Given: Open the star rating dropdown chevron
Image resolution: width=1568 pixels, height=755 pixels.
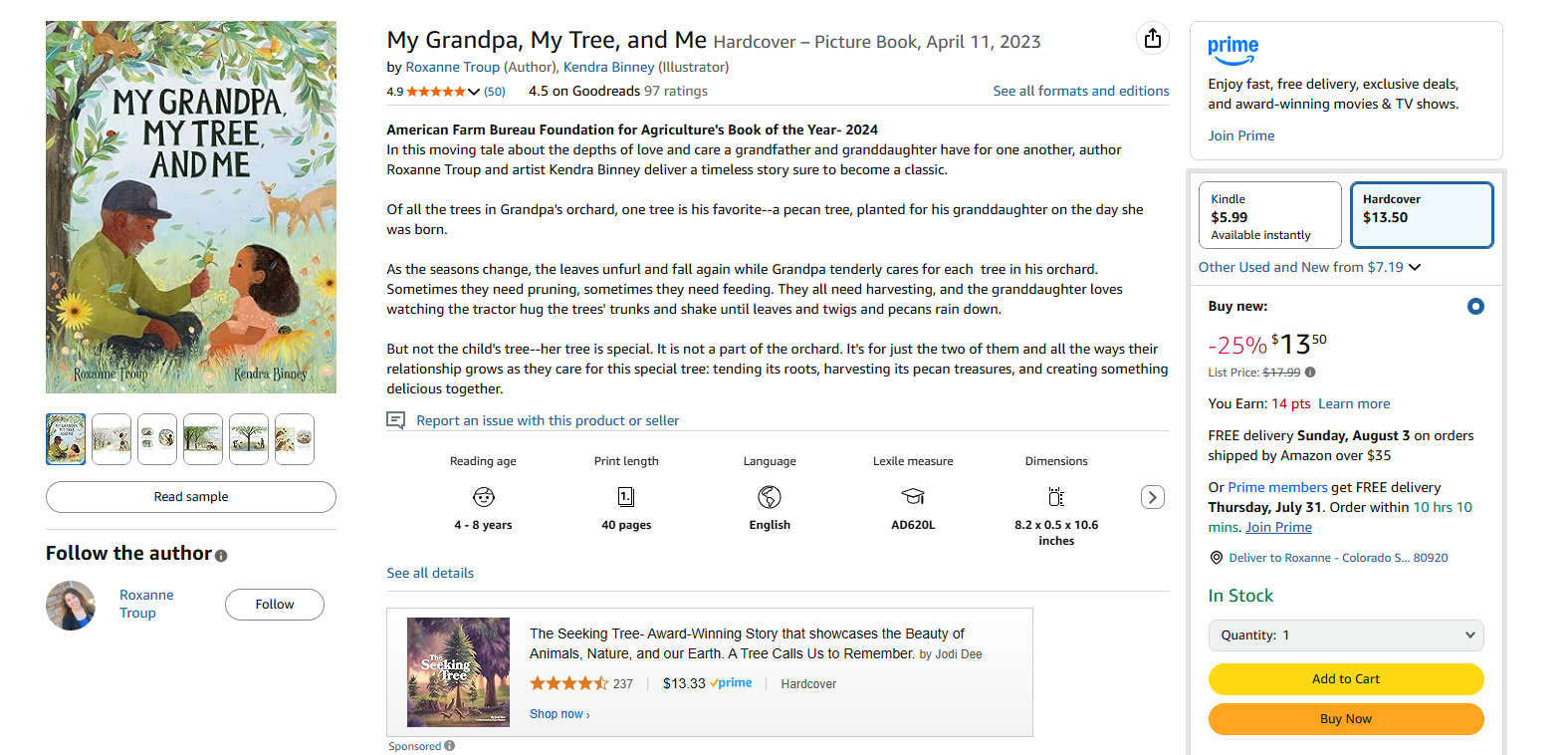Looking at the screenshot, I should [474, 92].
